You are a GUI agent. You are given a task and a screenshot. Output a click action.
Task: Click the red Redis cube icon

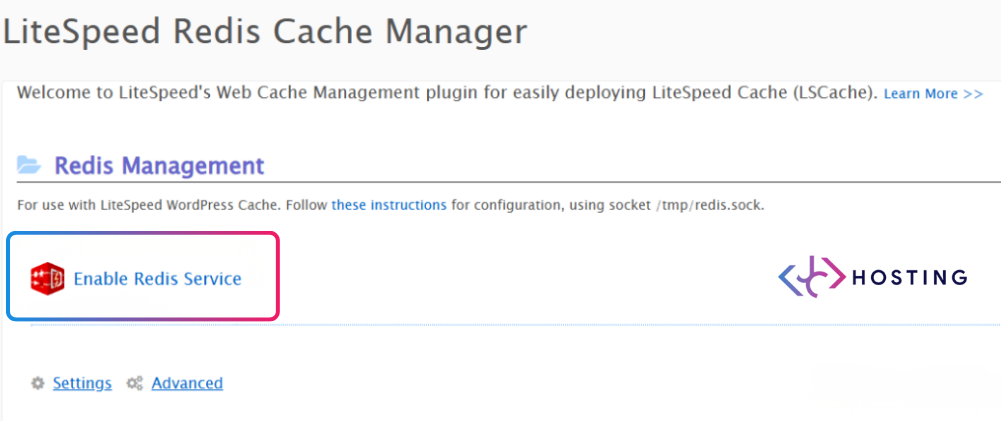coord(47,278)
